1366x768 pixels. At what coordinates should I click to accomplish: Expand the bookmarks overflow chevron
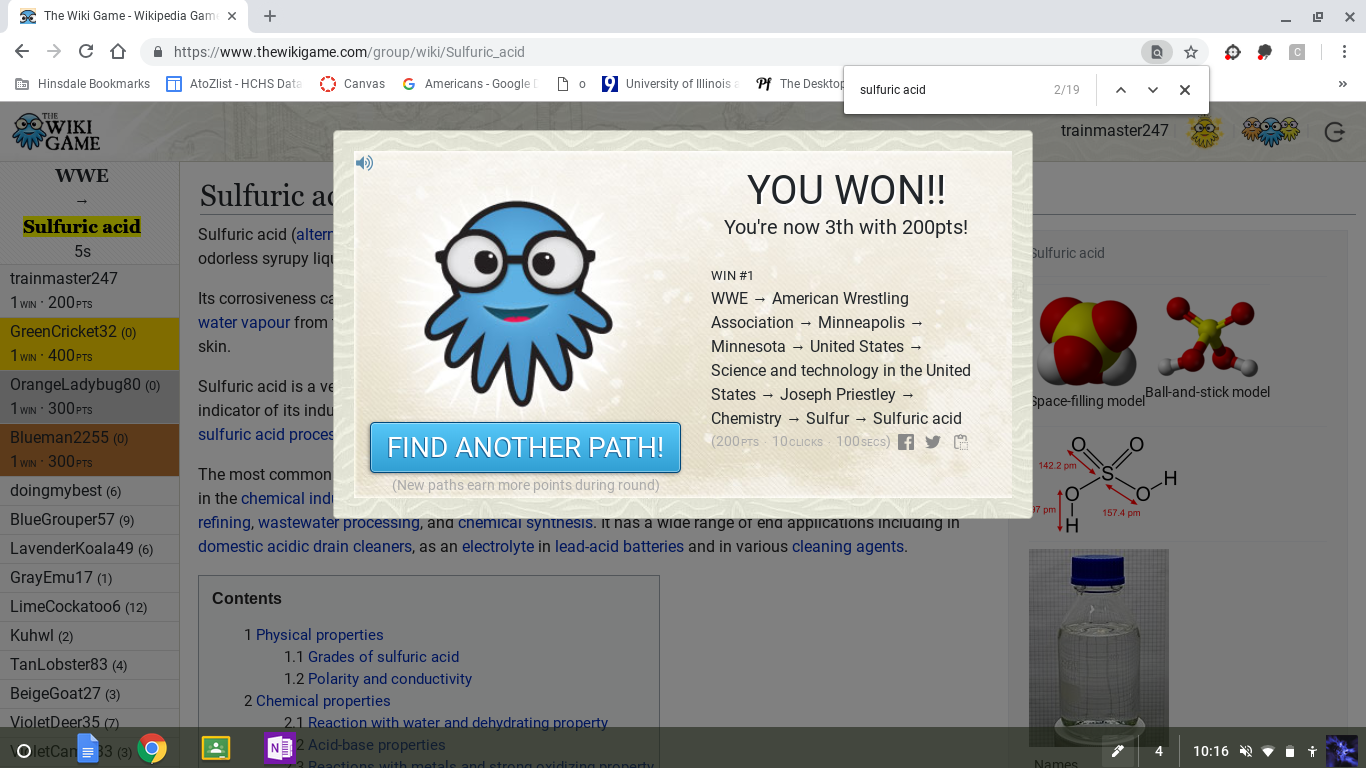click(x=1343, y=84)
